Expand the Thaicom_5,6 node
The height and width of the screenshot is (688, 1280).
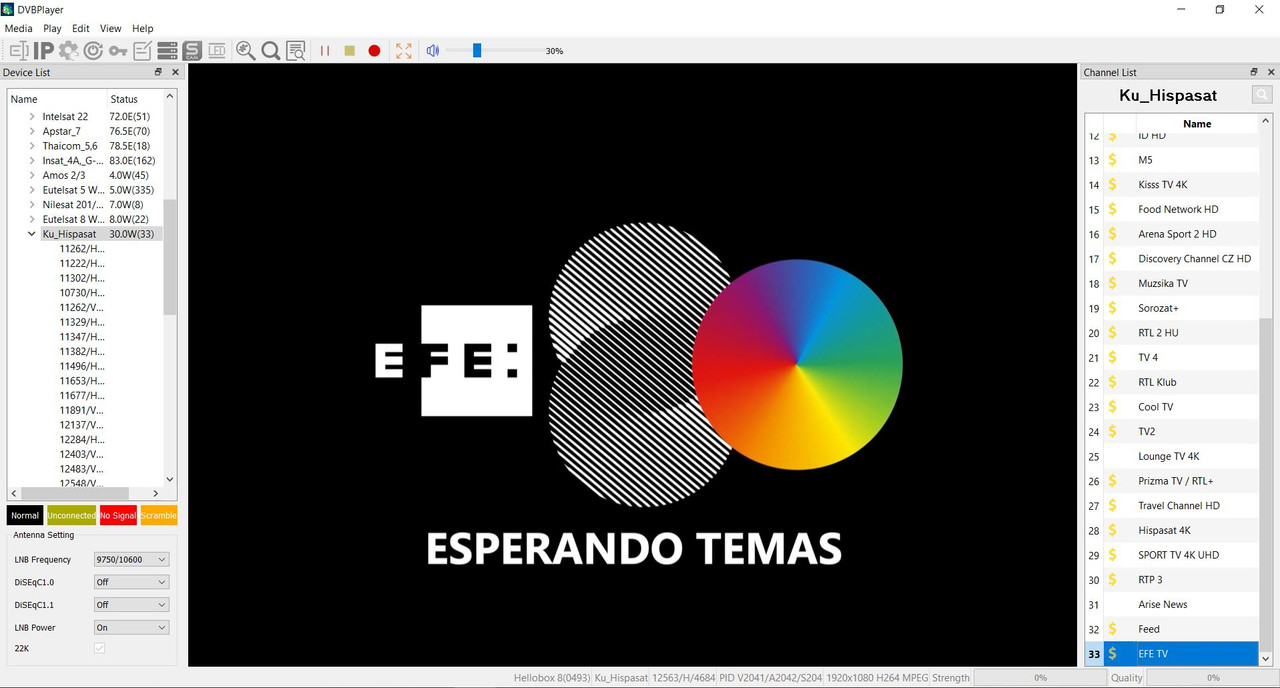32,146
